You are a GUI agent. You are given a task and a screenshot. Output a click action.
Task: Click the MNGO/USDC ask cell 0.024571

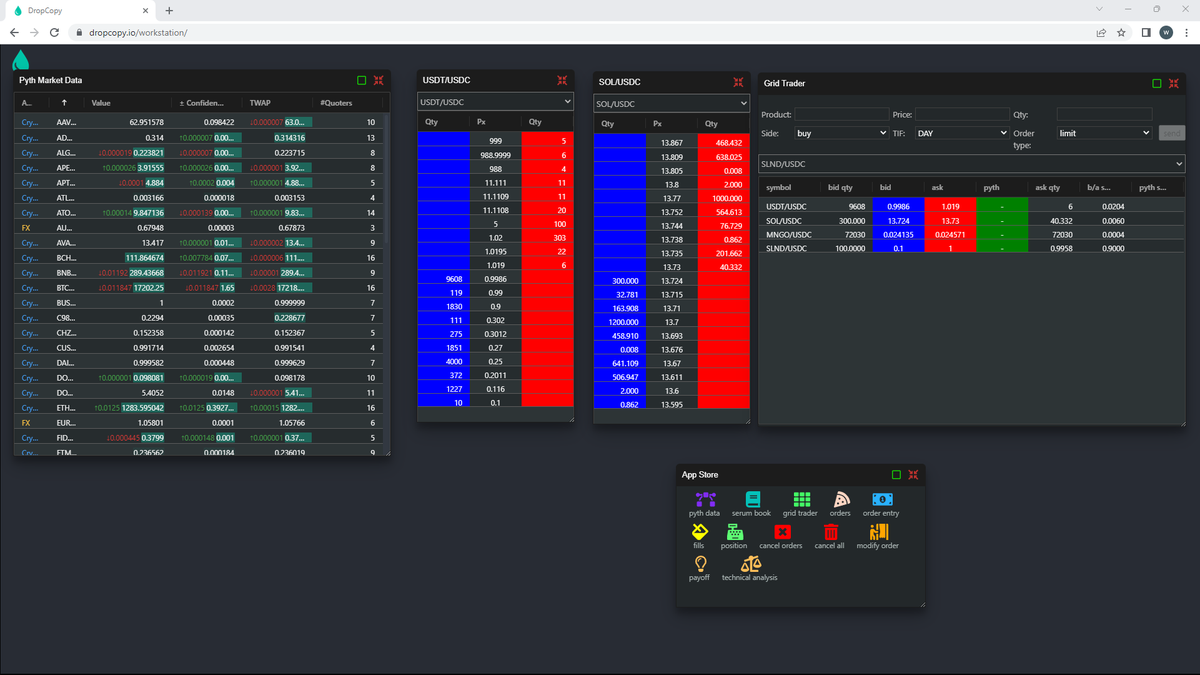pyautogui.click(x=950, y=234)
